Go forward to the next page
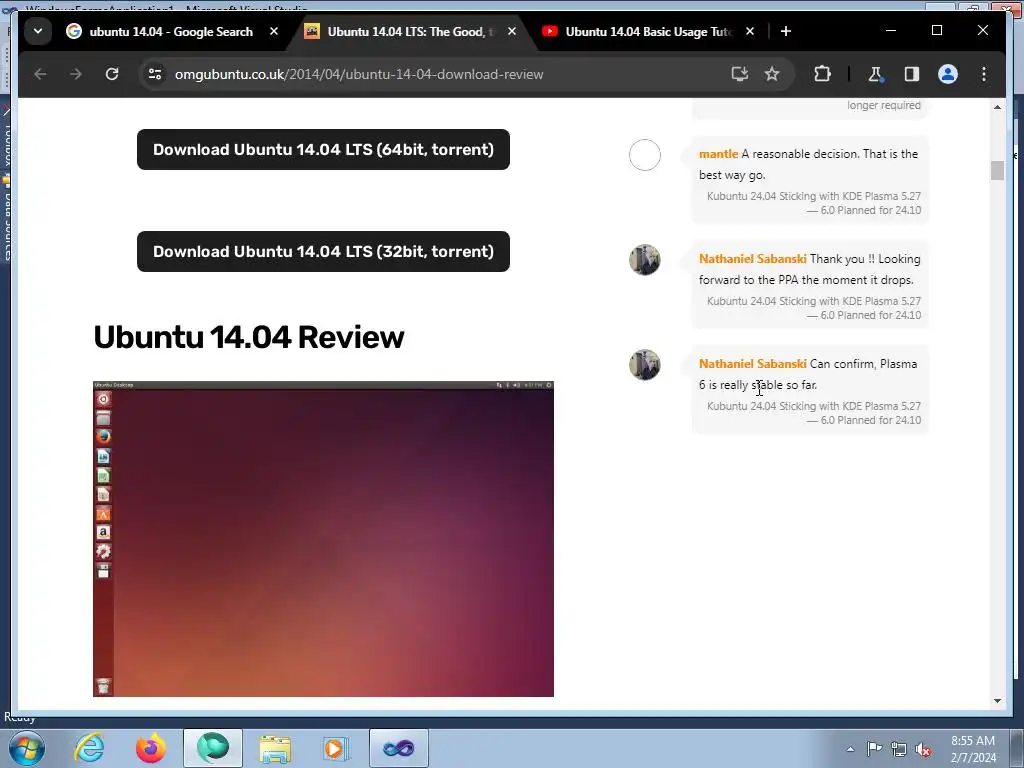The height and width of the screenshot is (768, 1024). pyautogui.click(x=76, y=74)
